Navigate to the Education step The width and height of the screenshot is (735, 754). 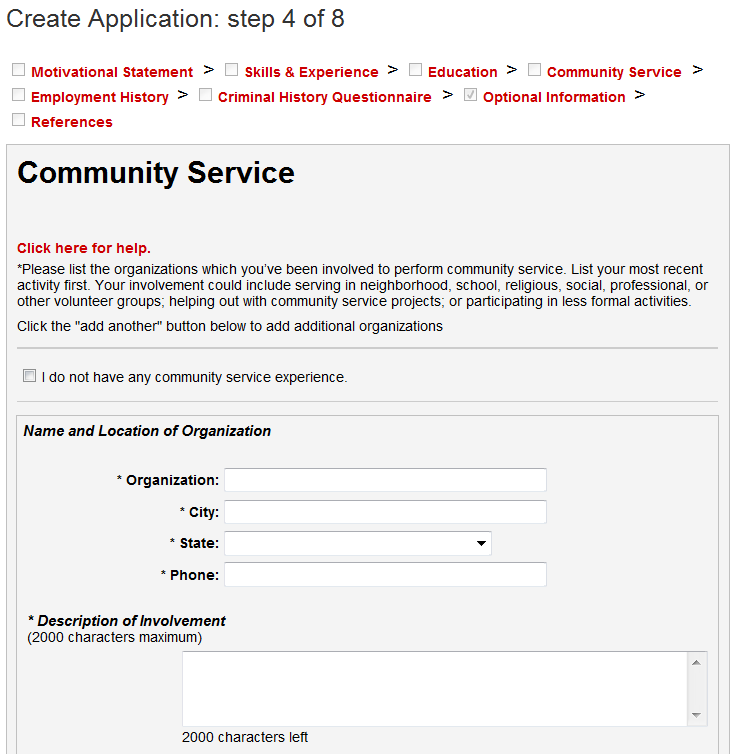click(462, 72)
